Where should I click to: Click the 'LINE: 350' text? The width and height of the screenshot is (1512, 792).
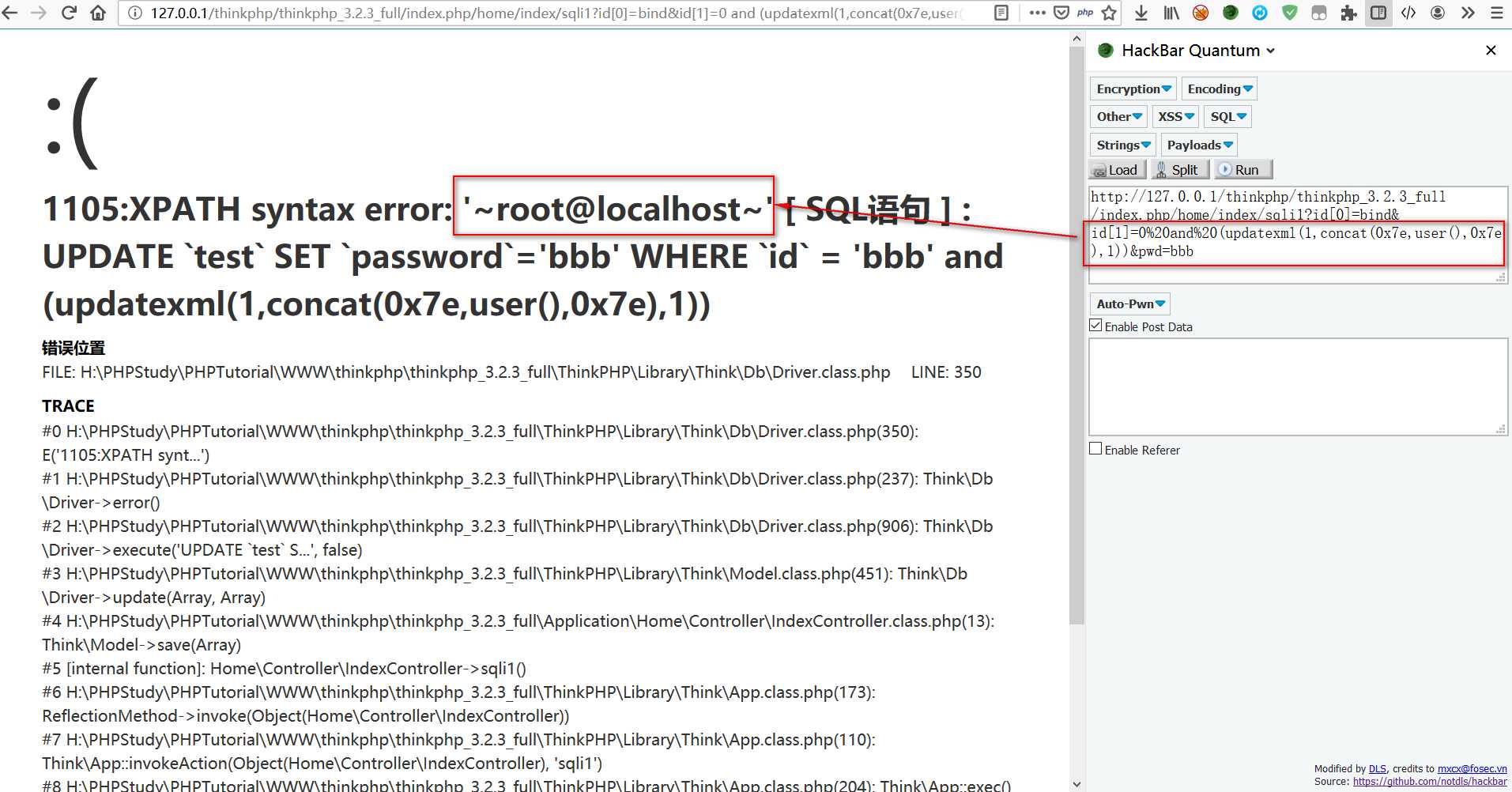point(946,372)
